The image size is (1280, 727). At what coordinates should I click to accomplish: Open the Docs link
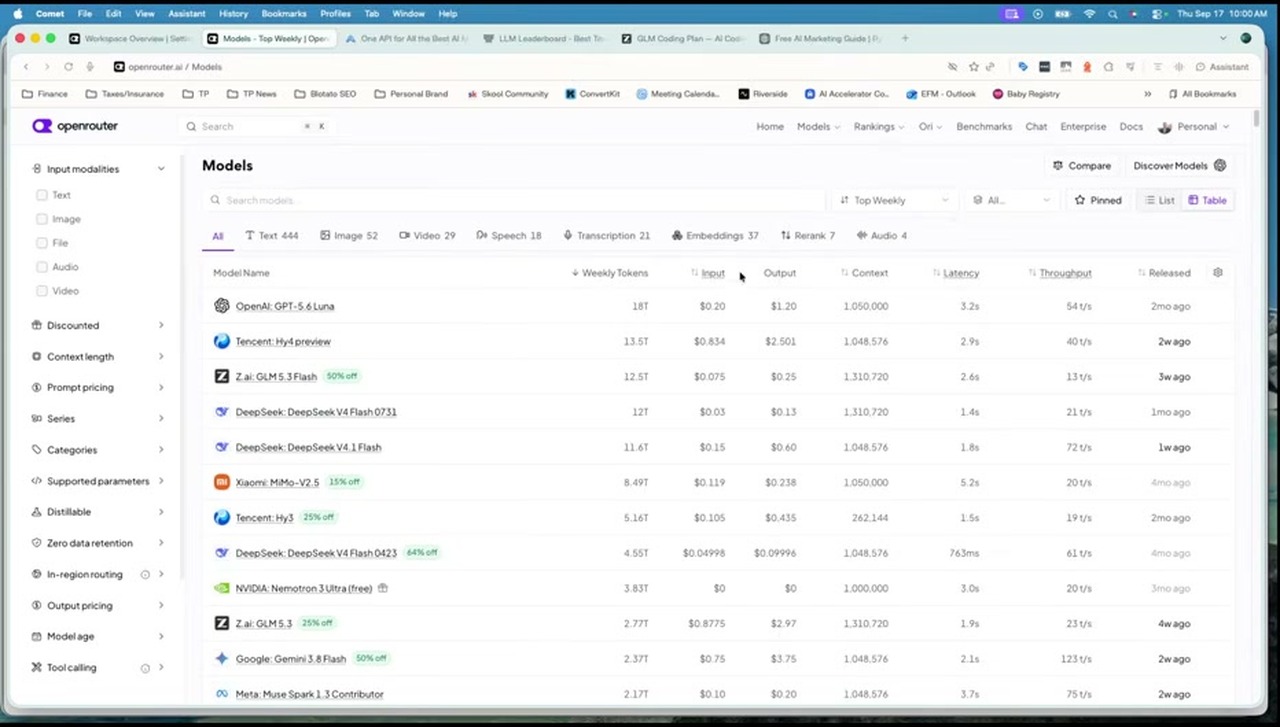[1131, 127]
